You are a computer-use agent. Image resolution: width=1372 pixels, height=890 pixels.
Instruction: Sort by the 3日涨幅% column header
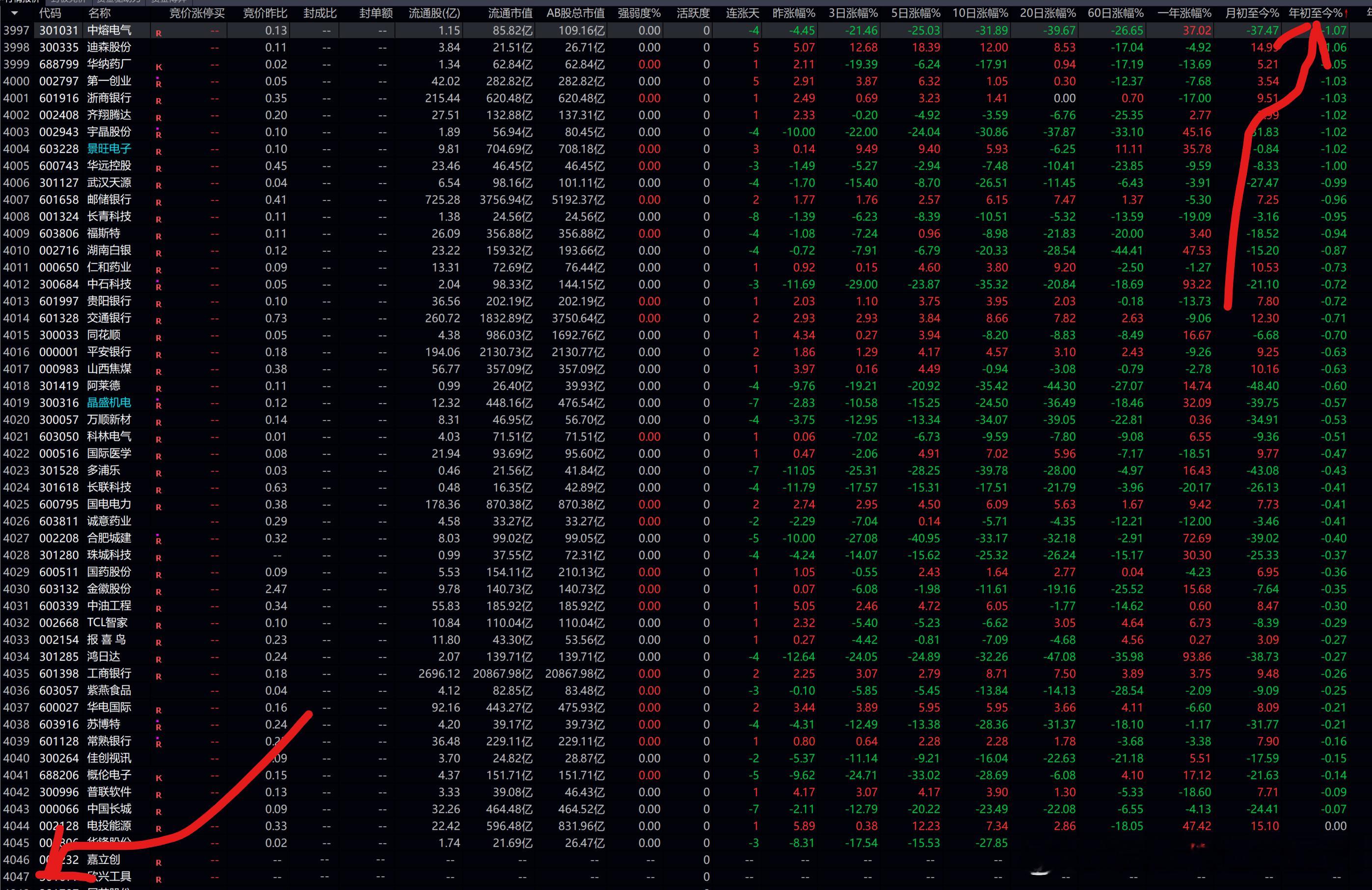853,13
